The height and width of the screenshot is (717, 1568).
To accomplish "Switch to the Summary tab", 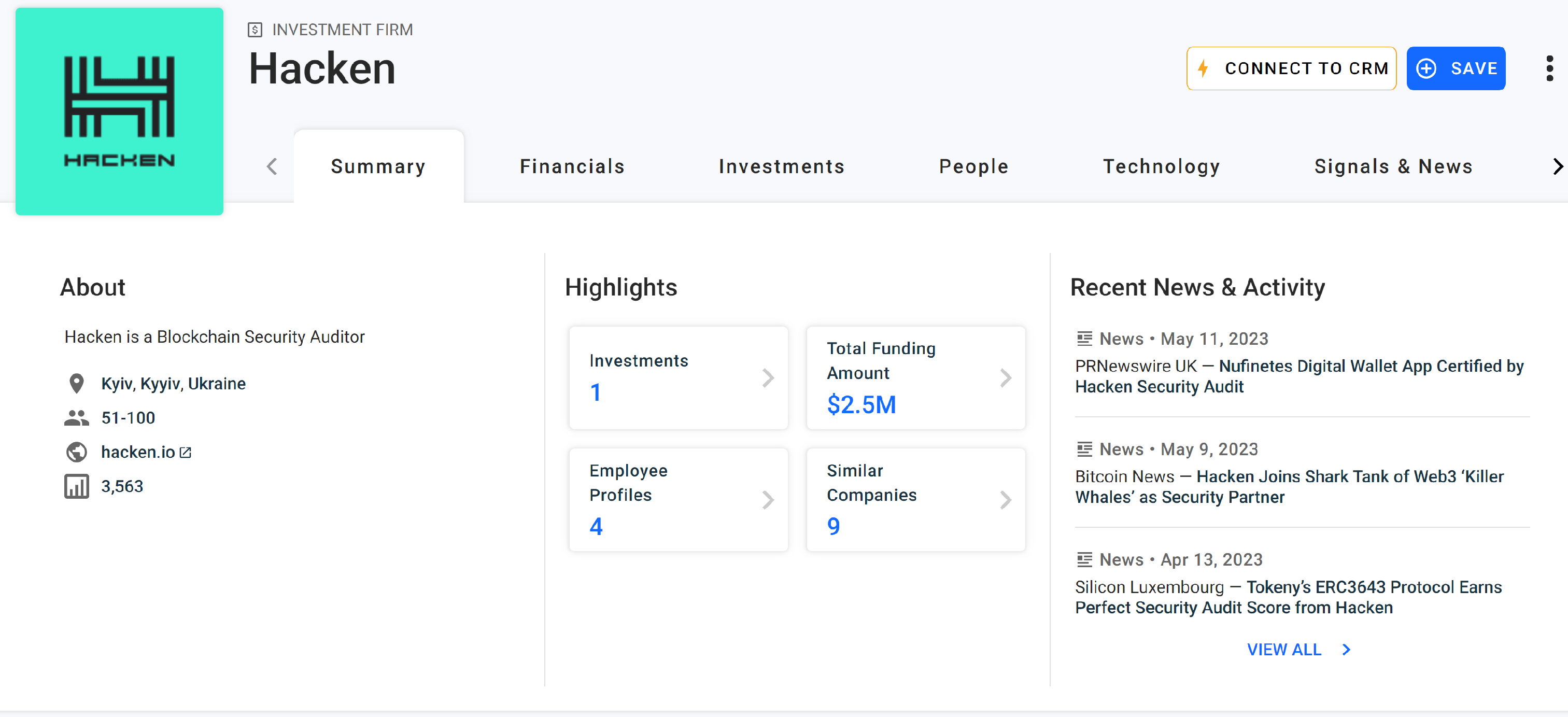I will (378, 166).
